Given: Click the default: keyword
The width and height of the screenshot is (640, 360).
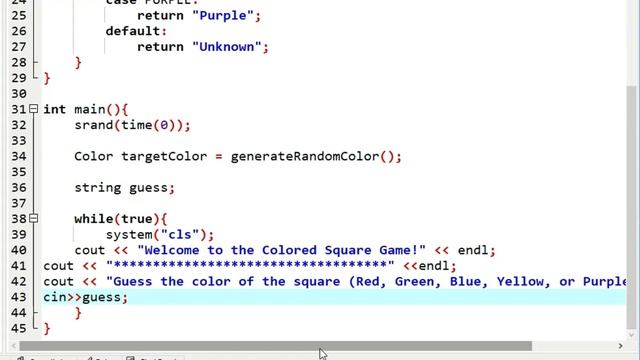Looking at the screenshot, I should click(136, 31).
